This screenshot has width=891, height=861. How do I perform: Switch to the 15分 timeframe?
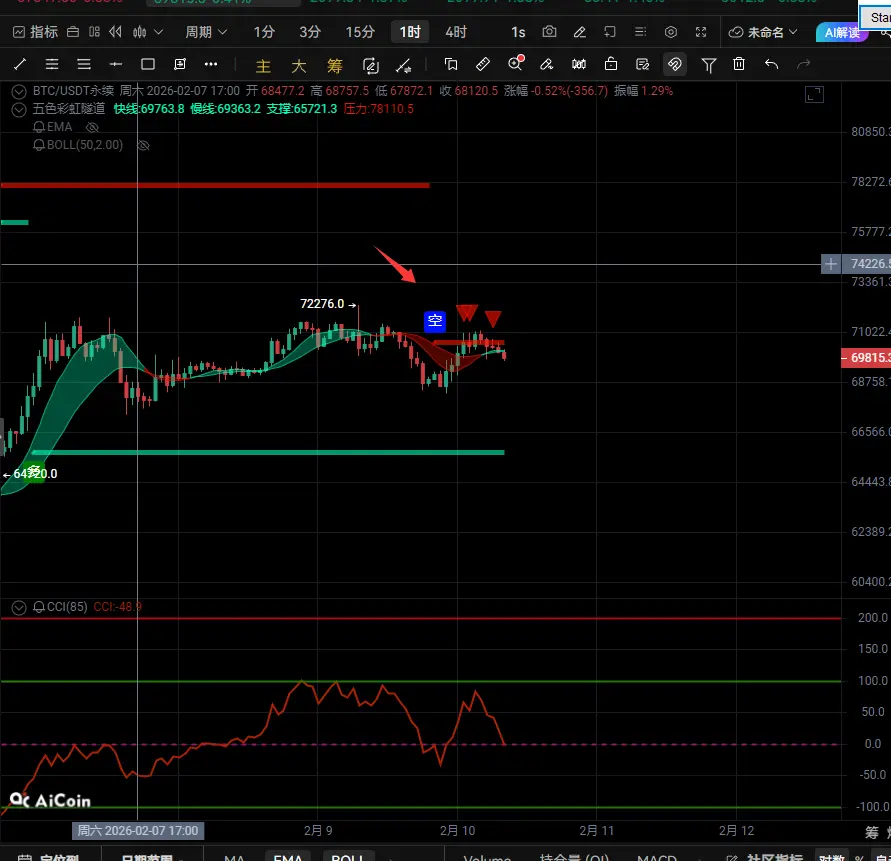pos(360,32)
